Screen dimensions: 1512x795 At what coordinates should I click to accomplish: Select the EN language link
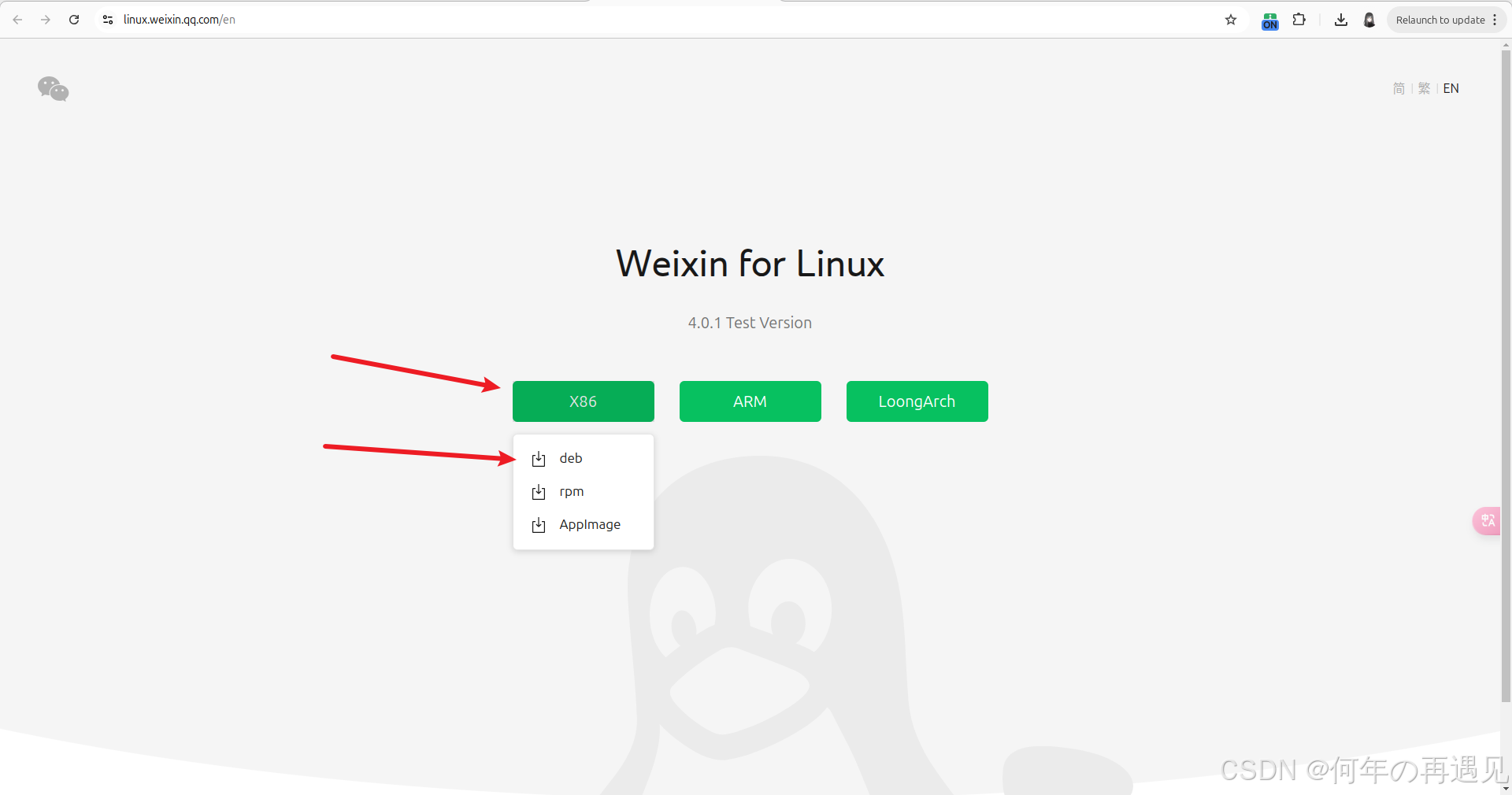[1451, 88]
